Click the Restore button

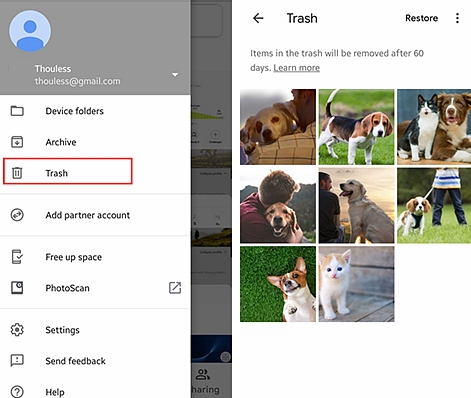pyautogui.click(x=421, y=18)
